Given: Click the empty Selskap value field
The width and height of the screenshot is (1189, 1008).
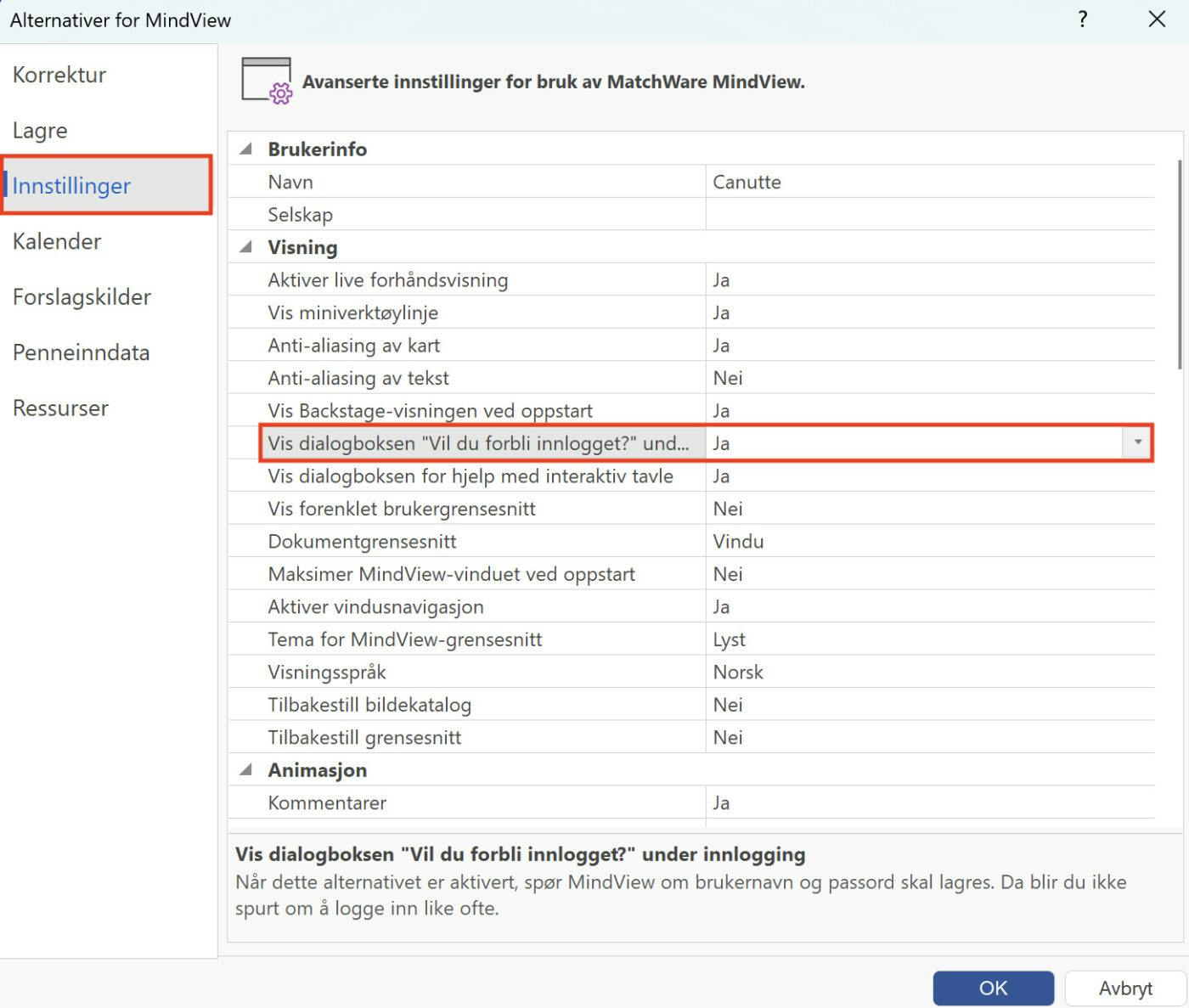Looking at the screenshot, I should pyautogui.click(x=930, y=214).
